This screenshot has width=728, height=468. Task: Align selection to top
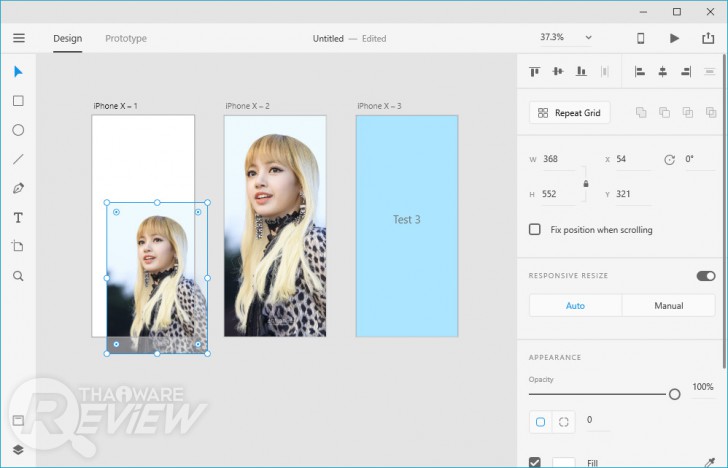click(x=534, y=72)
